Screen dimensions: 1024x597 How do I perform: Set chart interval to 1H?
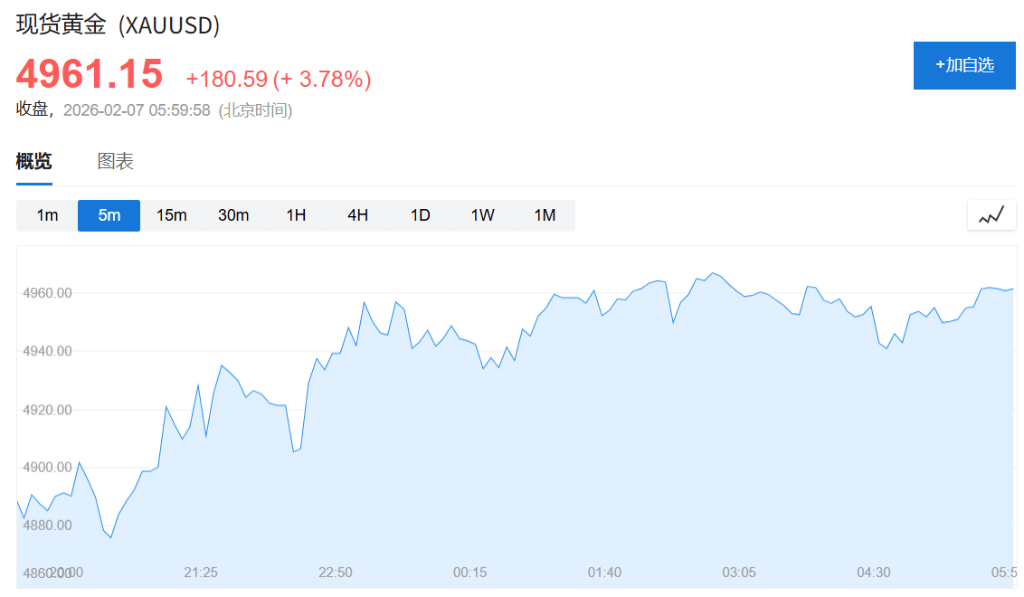click(296, 215)
